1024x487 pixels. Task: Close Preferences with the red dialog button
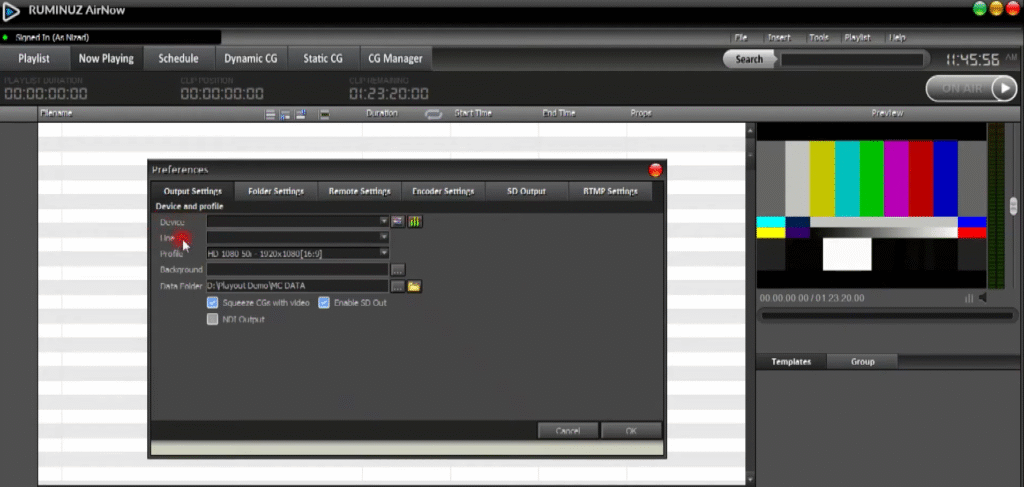[655, 170]
